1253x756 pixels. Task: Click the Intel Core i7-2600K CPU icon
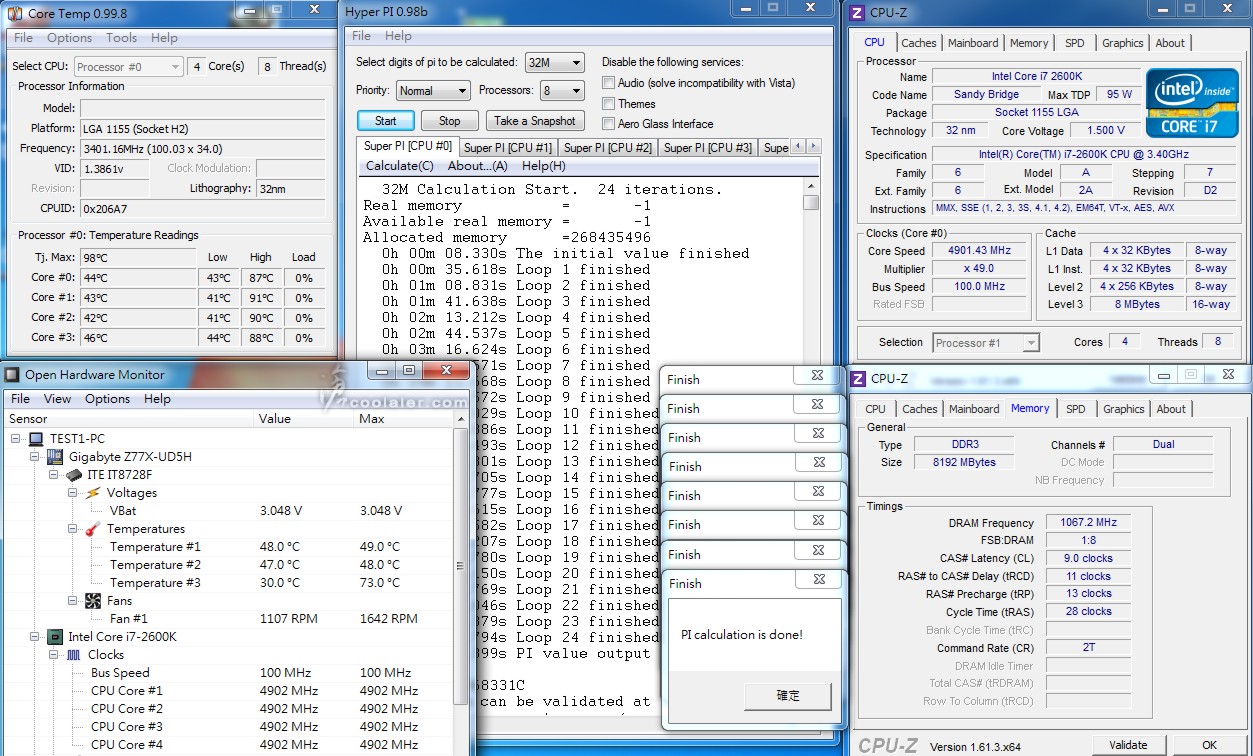point(55,637)
